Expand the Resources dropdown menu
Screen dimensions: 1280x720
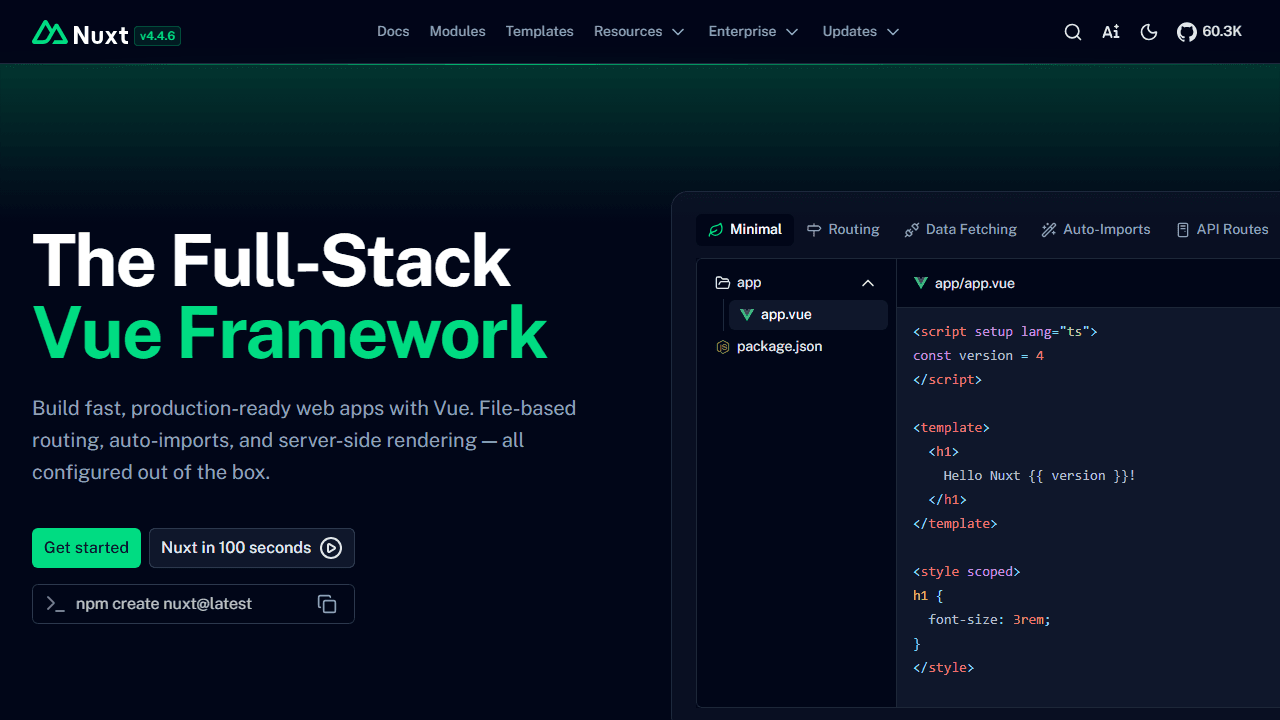640,32
